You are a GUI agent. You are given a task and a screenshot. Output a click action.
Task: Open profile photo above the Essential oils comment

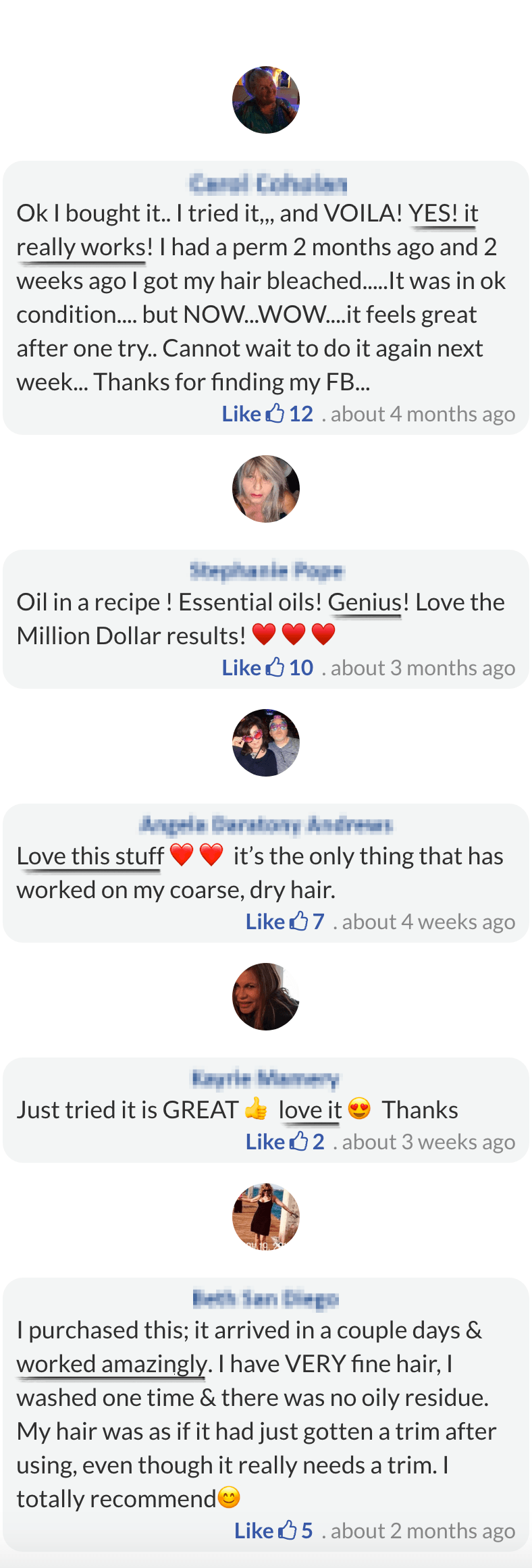266,489
